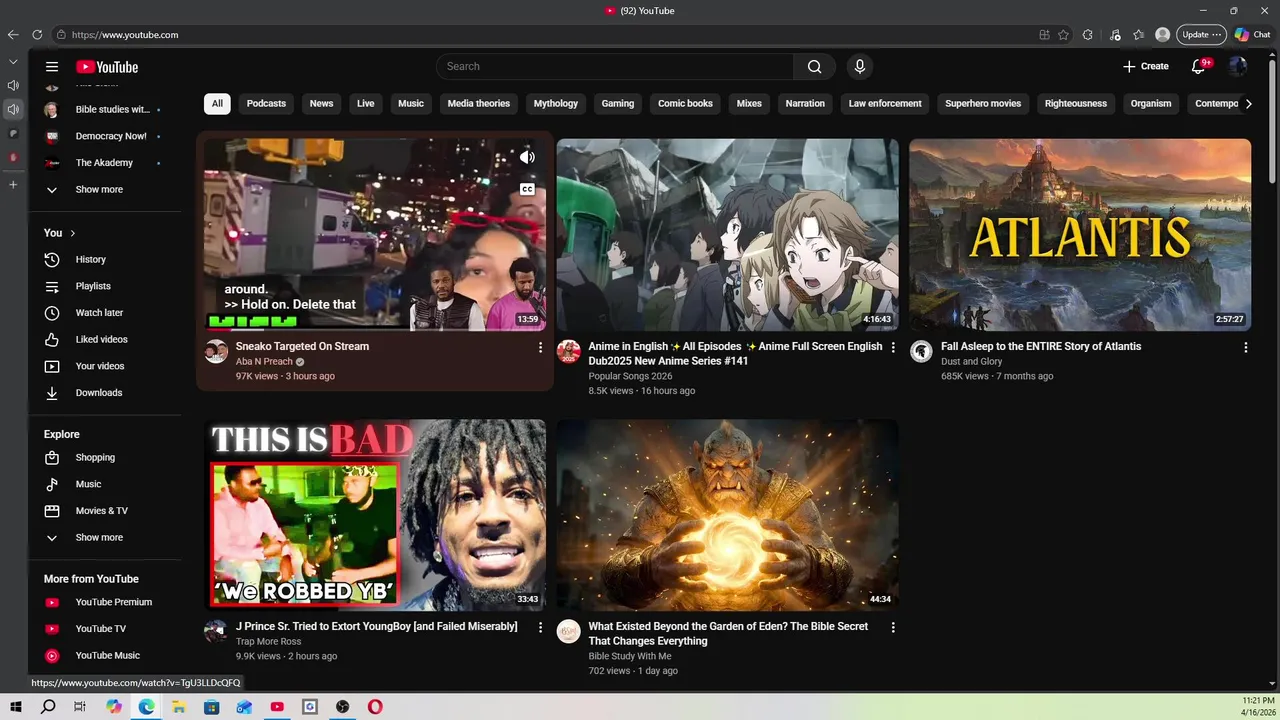Collapse the browser sidebar top chevron
1280x720 pixels.
pyautogui.click(x=13, y=62)
